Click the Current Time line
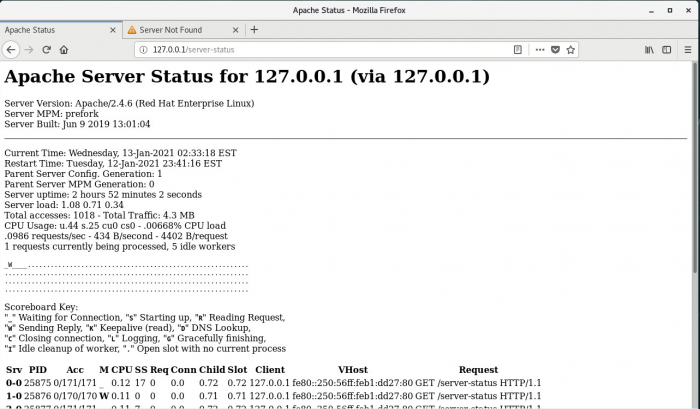 tap(121, 153)
